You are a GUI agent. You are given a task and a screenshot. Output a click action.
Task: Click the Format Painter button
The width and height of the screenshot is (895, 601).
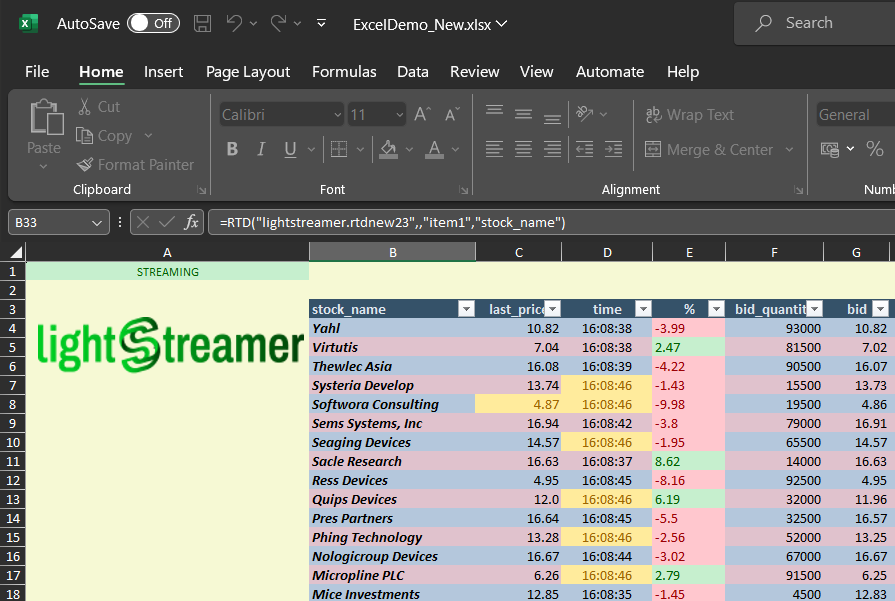(x=135, y=164)
